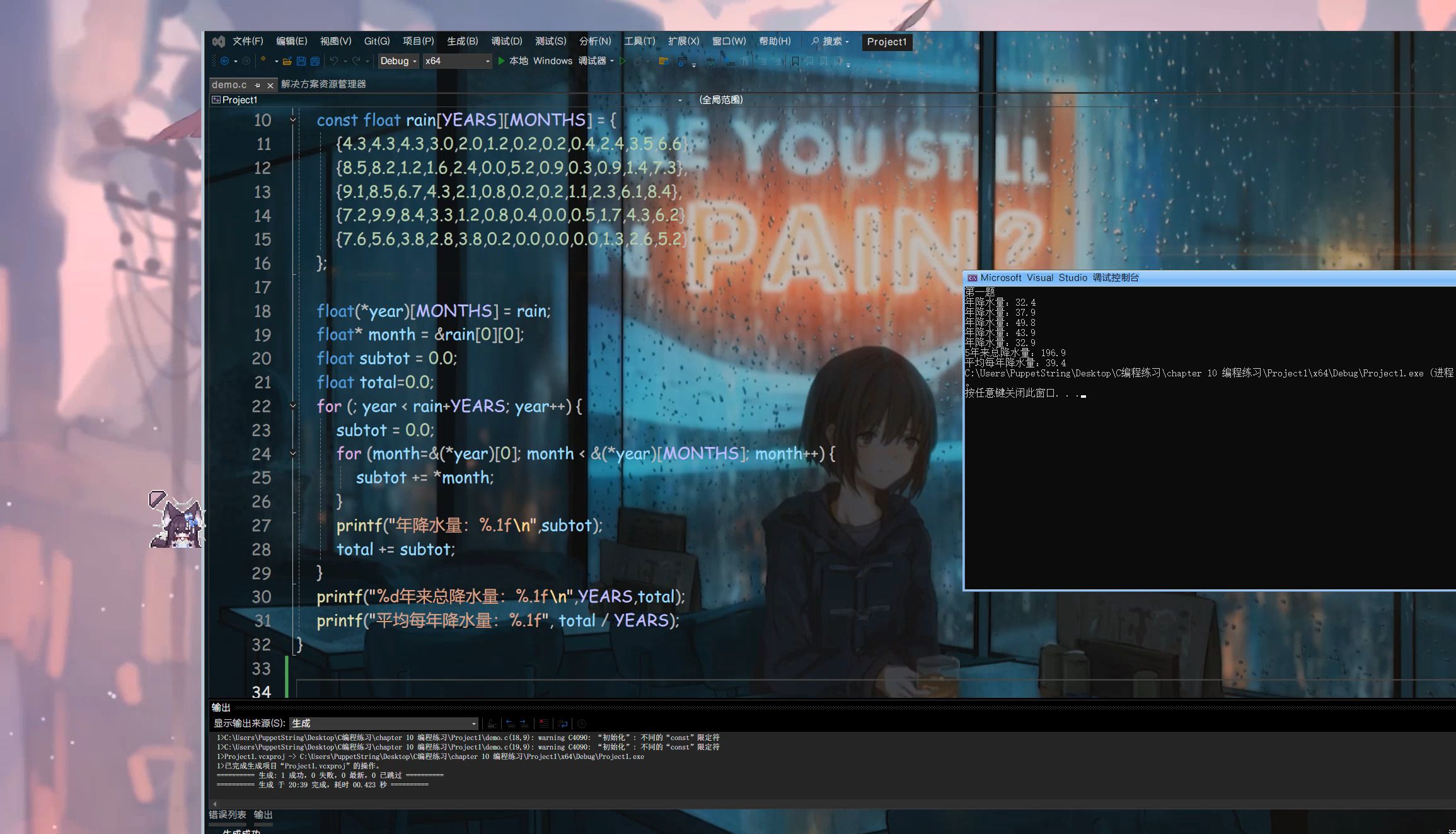The width and height of the screenshot is (1456, 834).
Task: Click the Save demo.c disk icon
Action: pos(301,61)
